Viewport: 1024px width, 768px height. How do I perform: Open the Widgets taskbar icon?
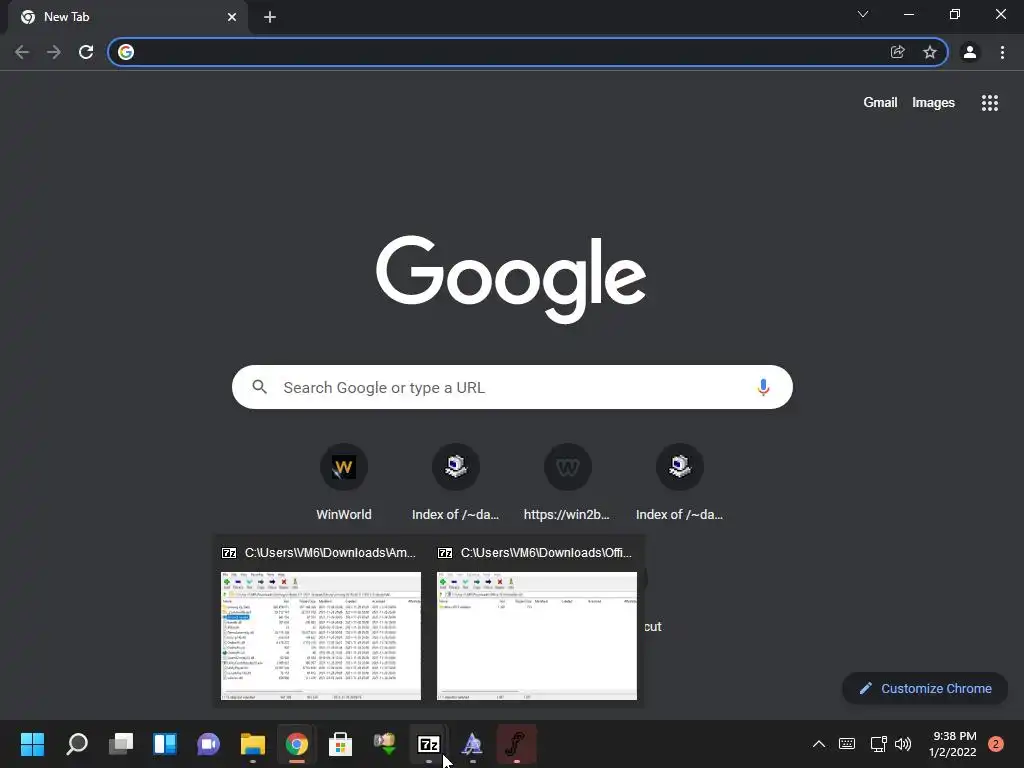[x=165, y=744]
